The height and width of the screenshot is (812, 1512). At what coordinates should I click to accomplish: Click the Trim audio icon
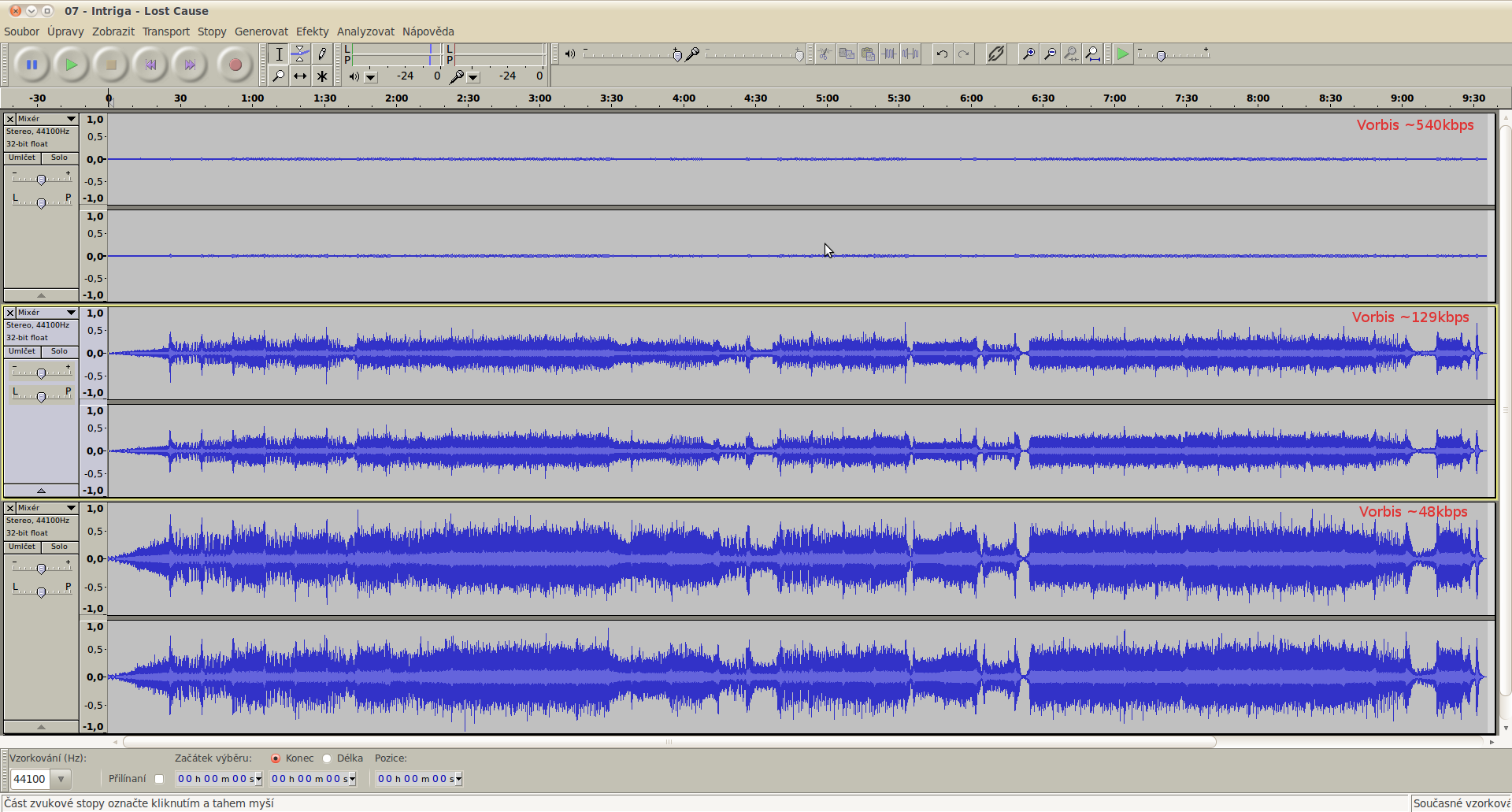(x=889, y=54)
